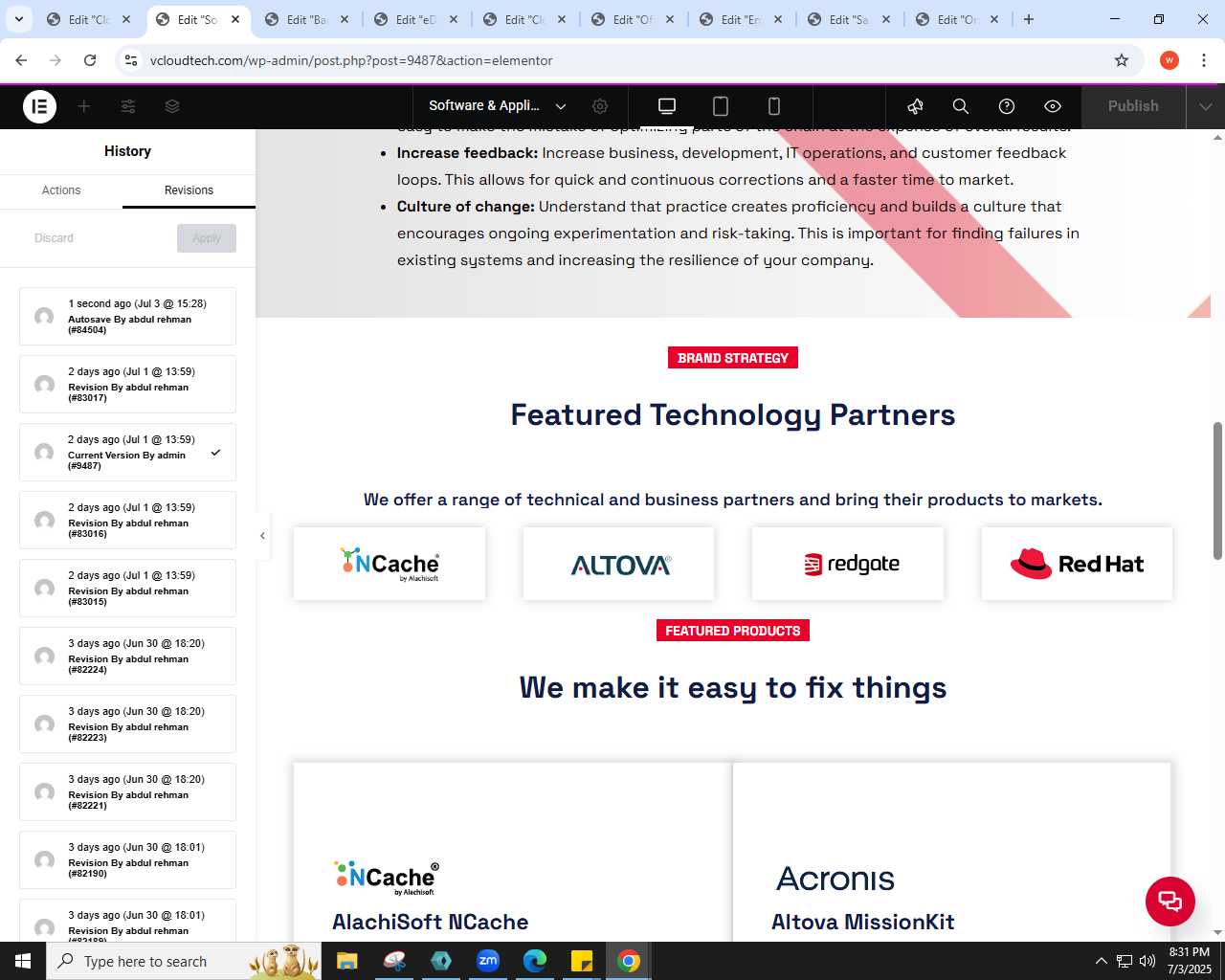Screen dimensions: 1225x980
Task: Open Site Settings sliders icon
Action: [128, 106]
